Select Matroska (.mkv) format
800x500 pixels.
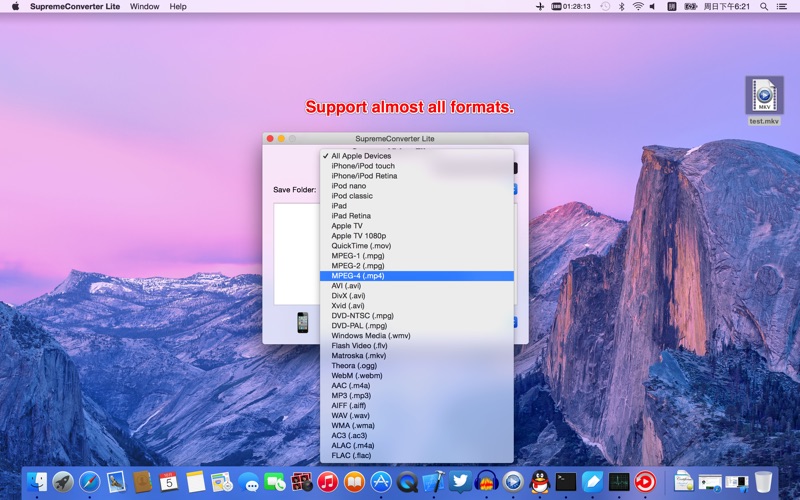tap(416, 356)
